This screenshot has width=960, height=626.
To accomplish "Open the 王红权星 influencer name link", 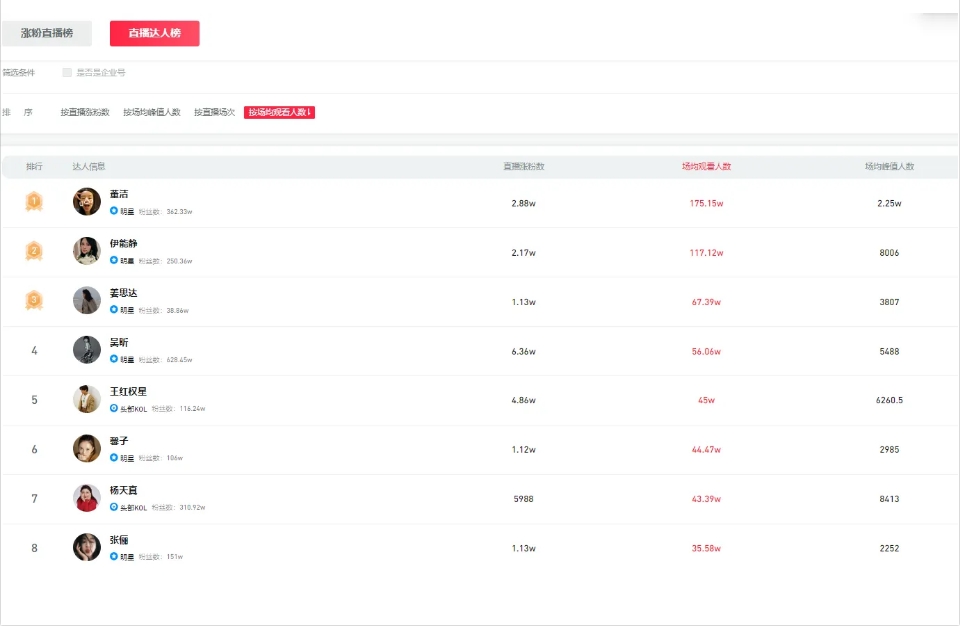I will 128,391.
